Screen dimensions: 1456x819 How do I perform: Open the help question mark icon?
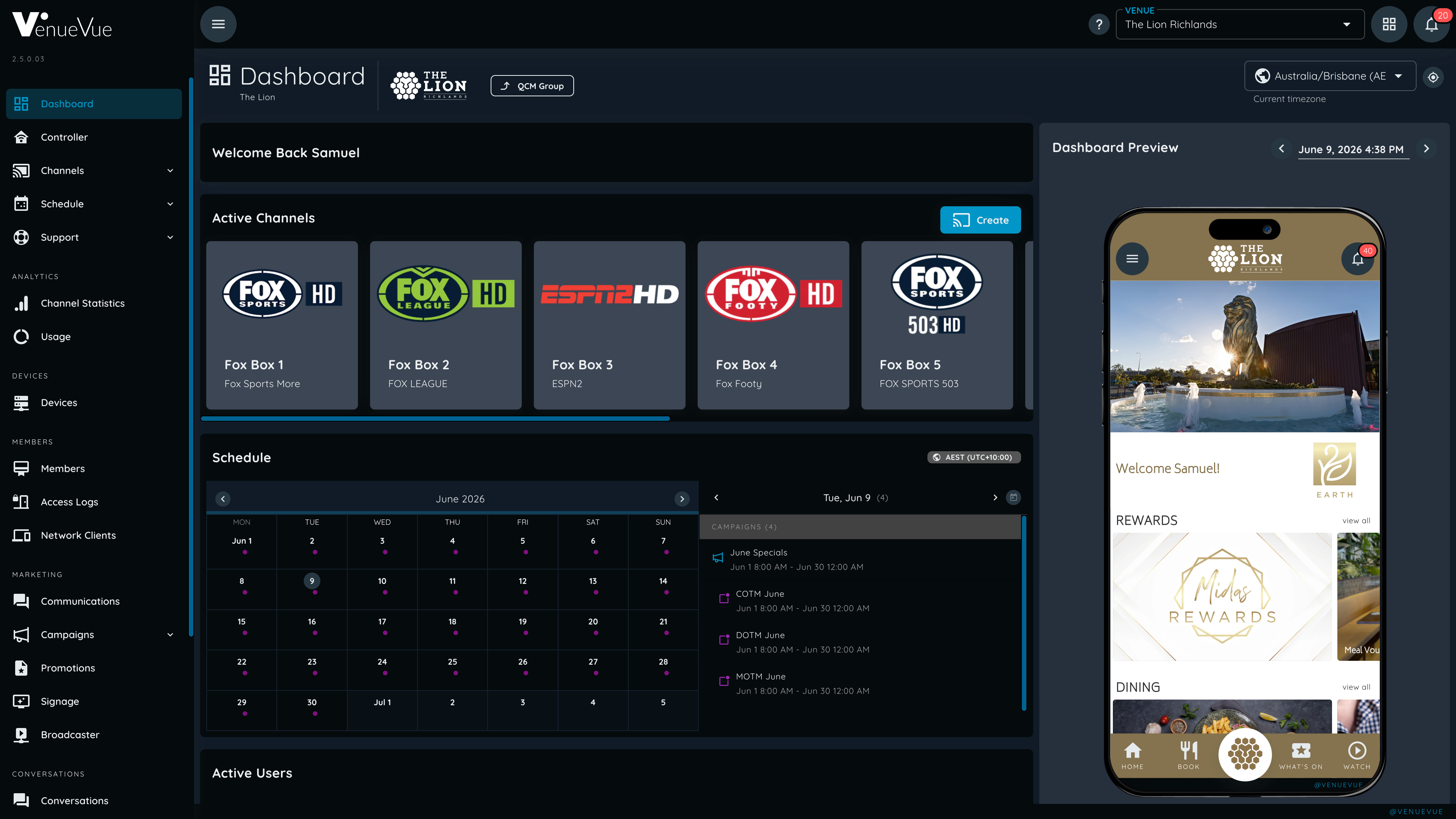(1099, 24)
